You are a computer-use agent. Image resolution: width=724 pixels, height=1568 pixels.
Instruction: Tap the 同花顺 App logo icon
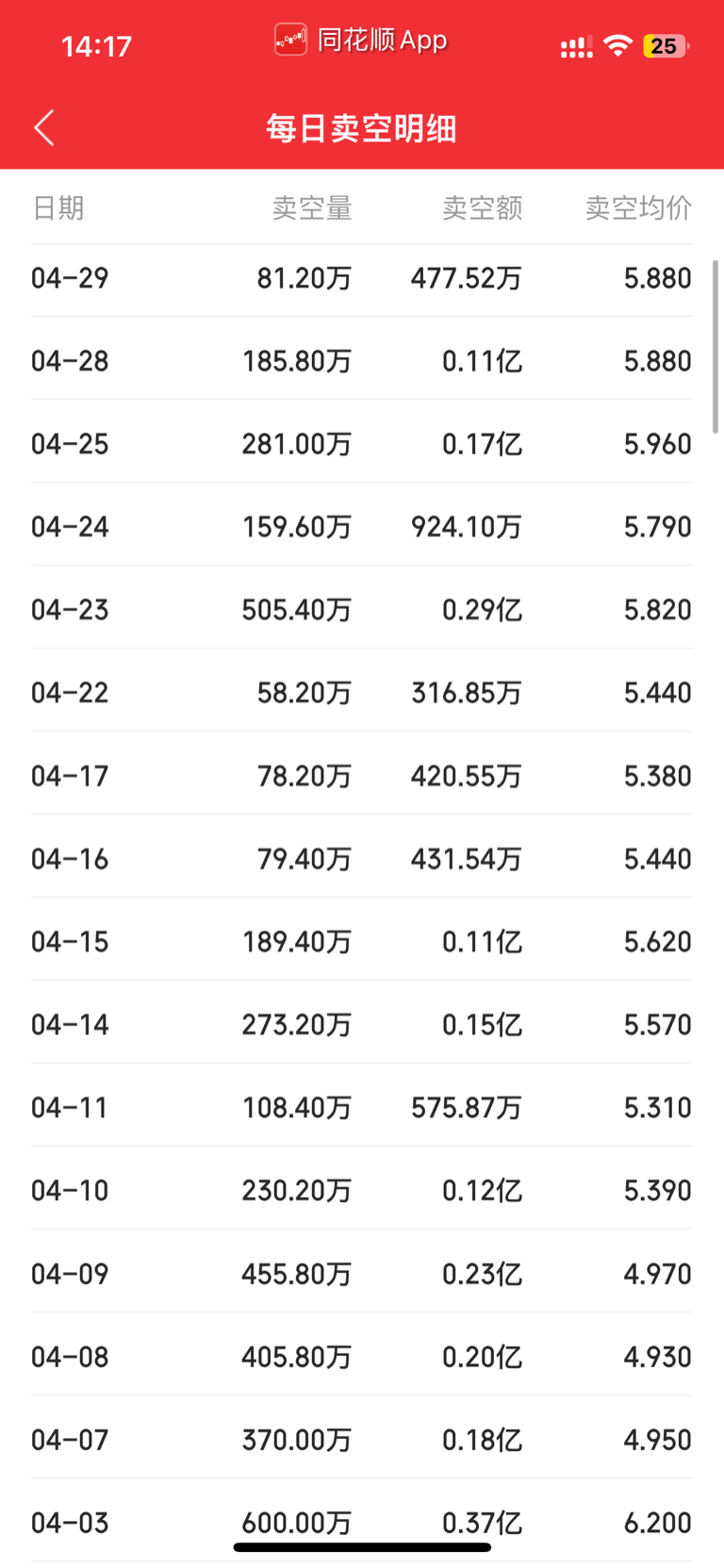[290, 40]
